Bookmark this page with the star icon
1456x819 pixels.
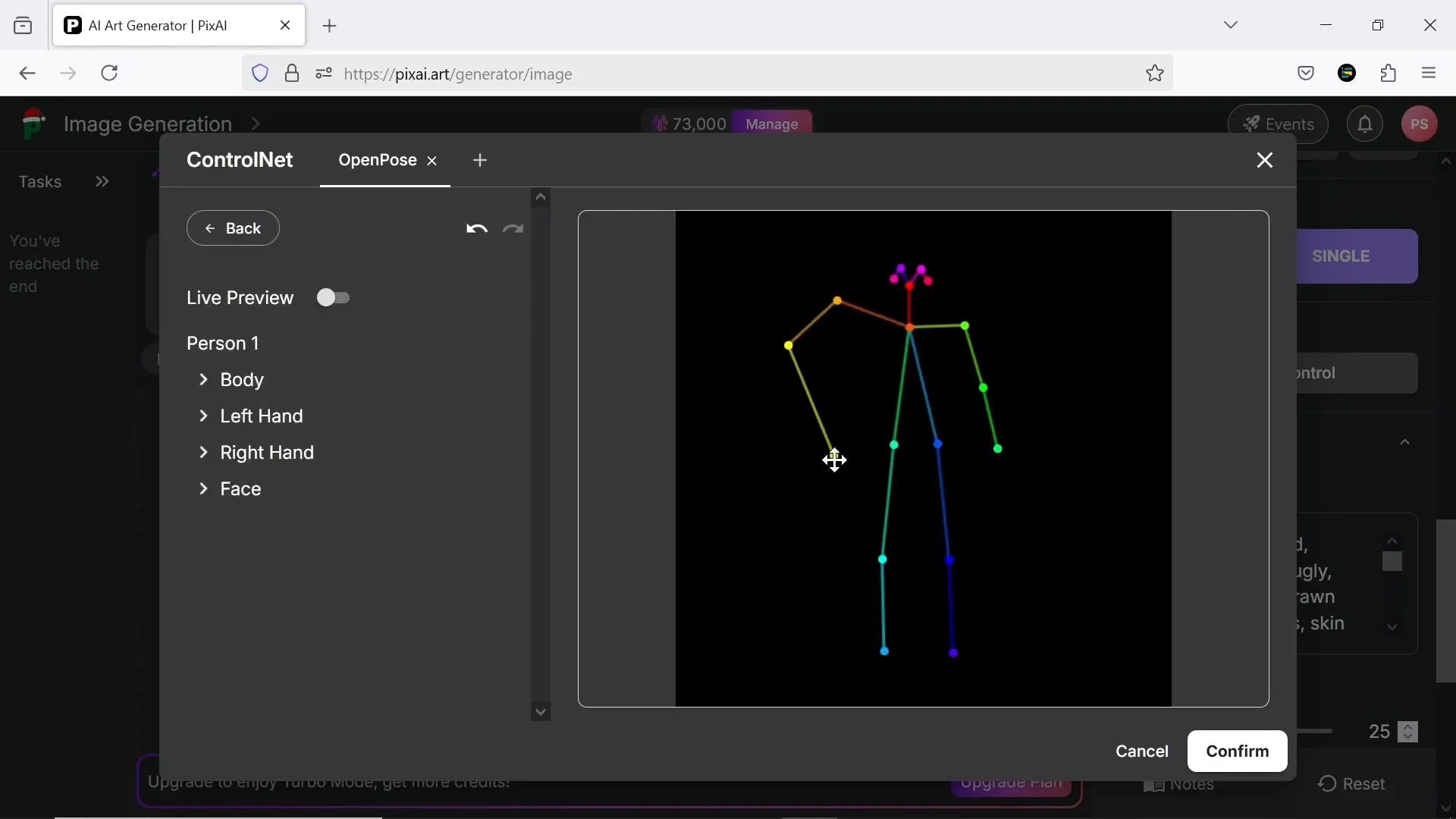pos(1154,74)
